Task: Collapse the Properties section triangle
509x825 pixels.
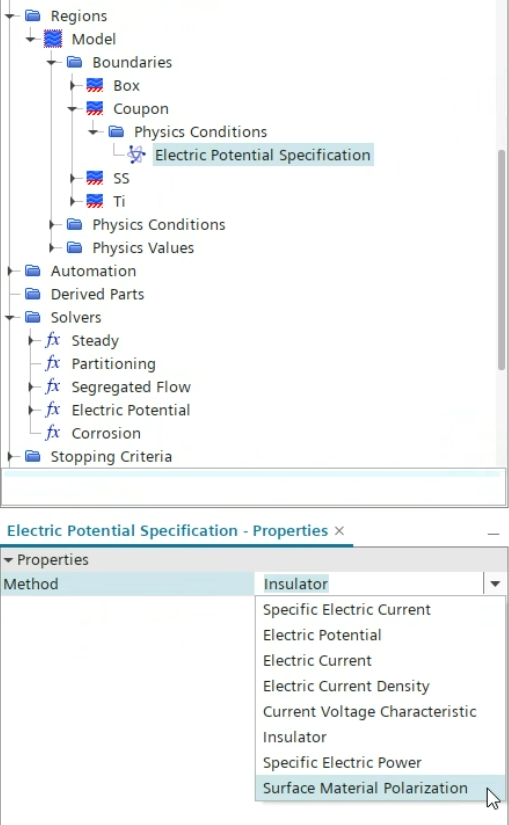Action: click(8, 560)
